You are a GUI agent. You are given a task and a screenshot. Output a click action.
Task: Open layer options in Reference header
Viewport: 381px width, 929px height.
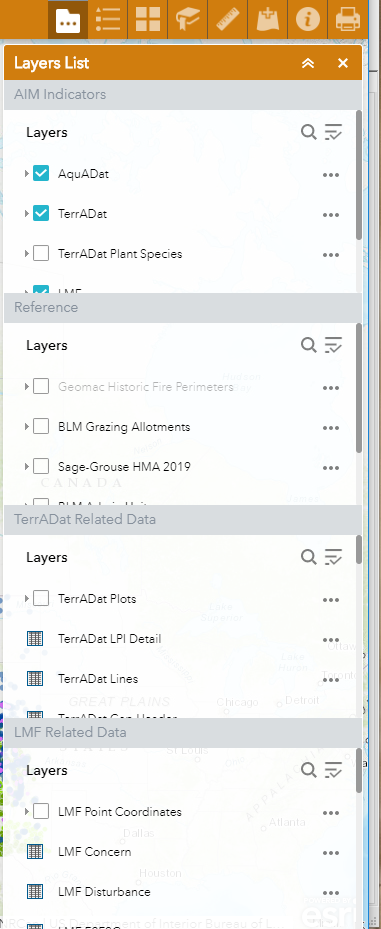pos(334,345)
